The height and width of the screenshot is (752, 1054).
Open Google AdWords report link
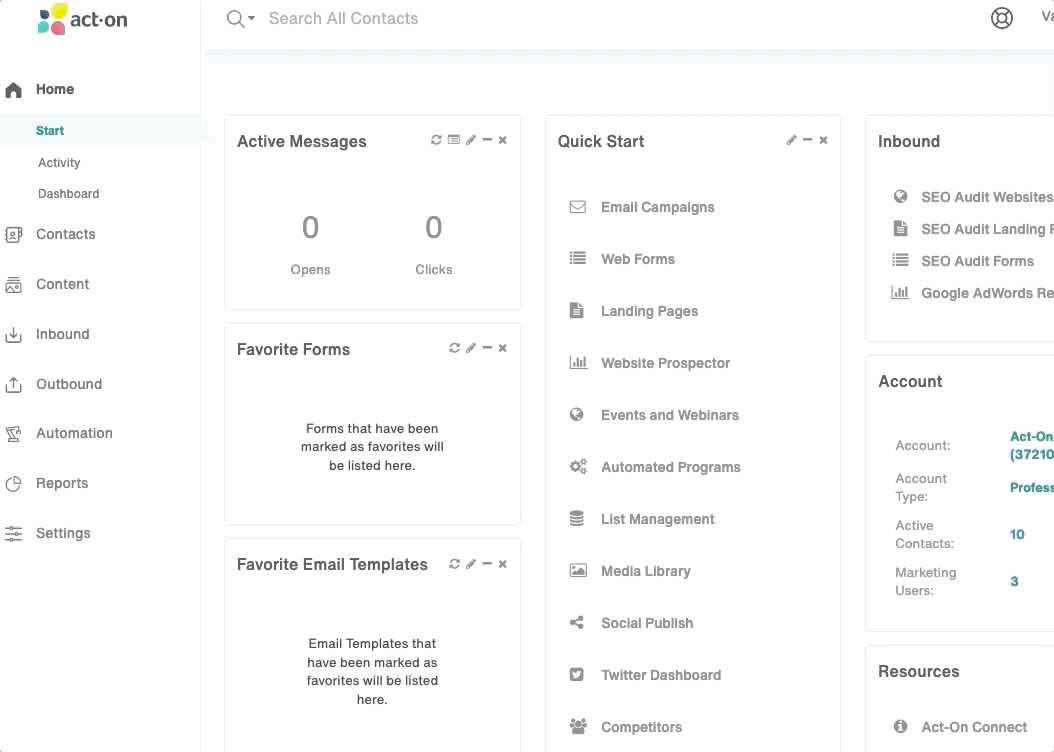coord(987,293)
